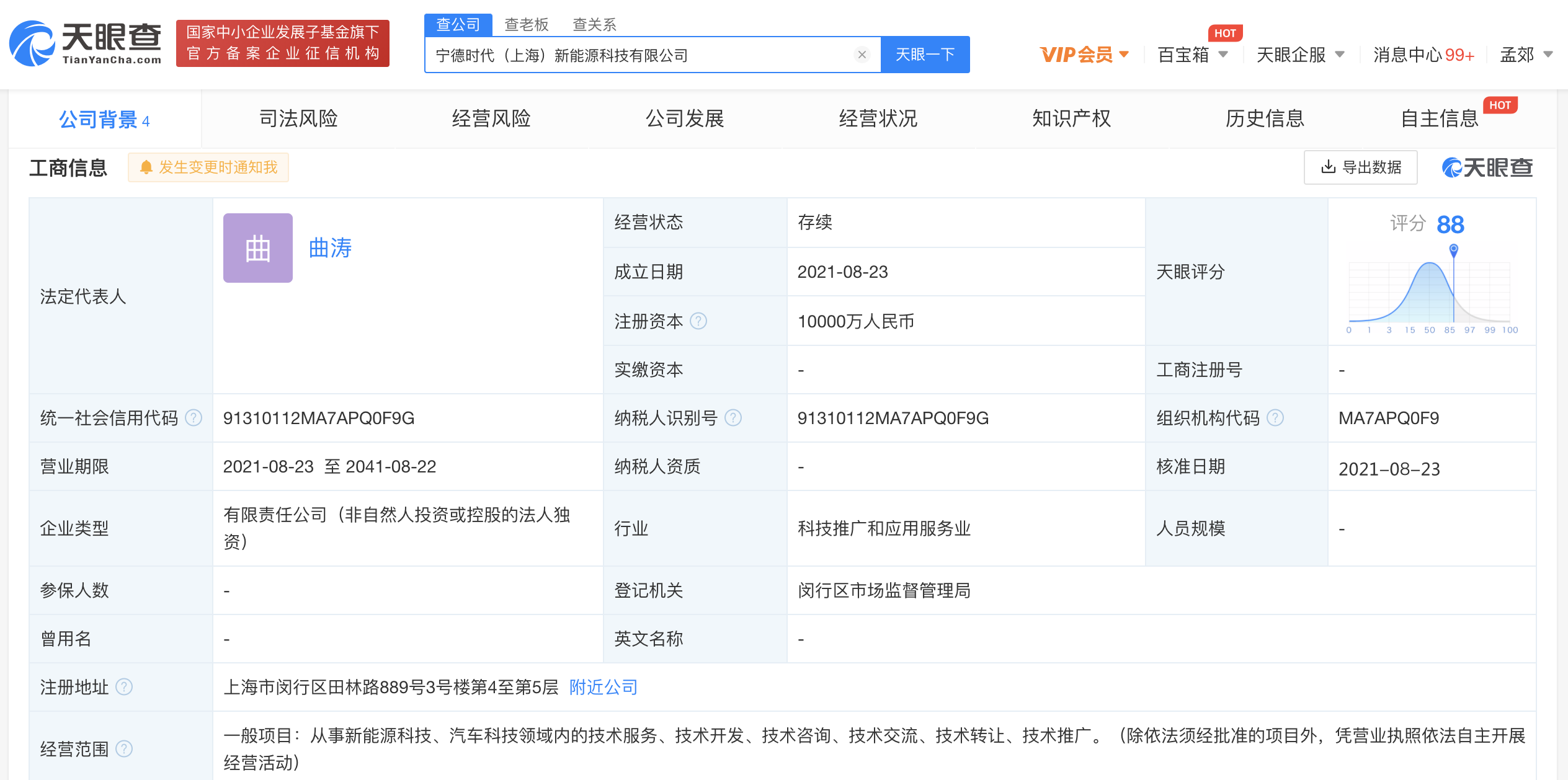Image resolution: width=1568 pixels, height=780 pixels.
Task: Click the 附近公司 link
Action: click(604, 687)
